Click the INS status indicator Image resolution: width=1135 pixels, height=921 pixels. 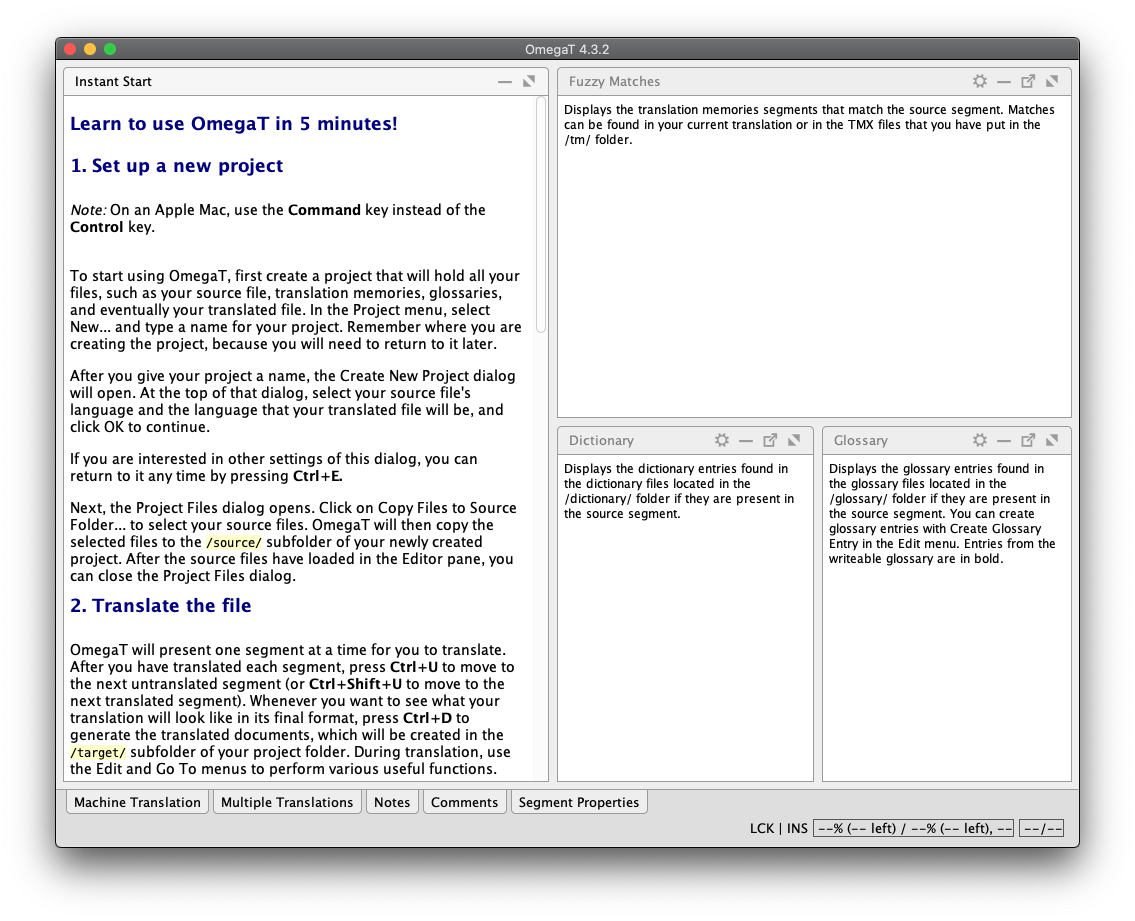797,828
